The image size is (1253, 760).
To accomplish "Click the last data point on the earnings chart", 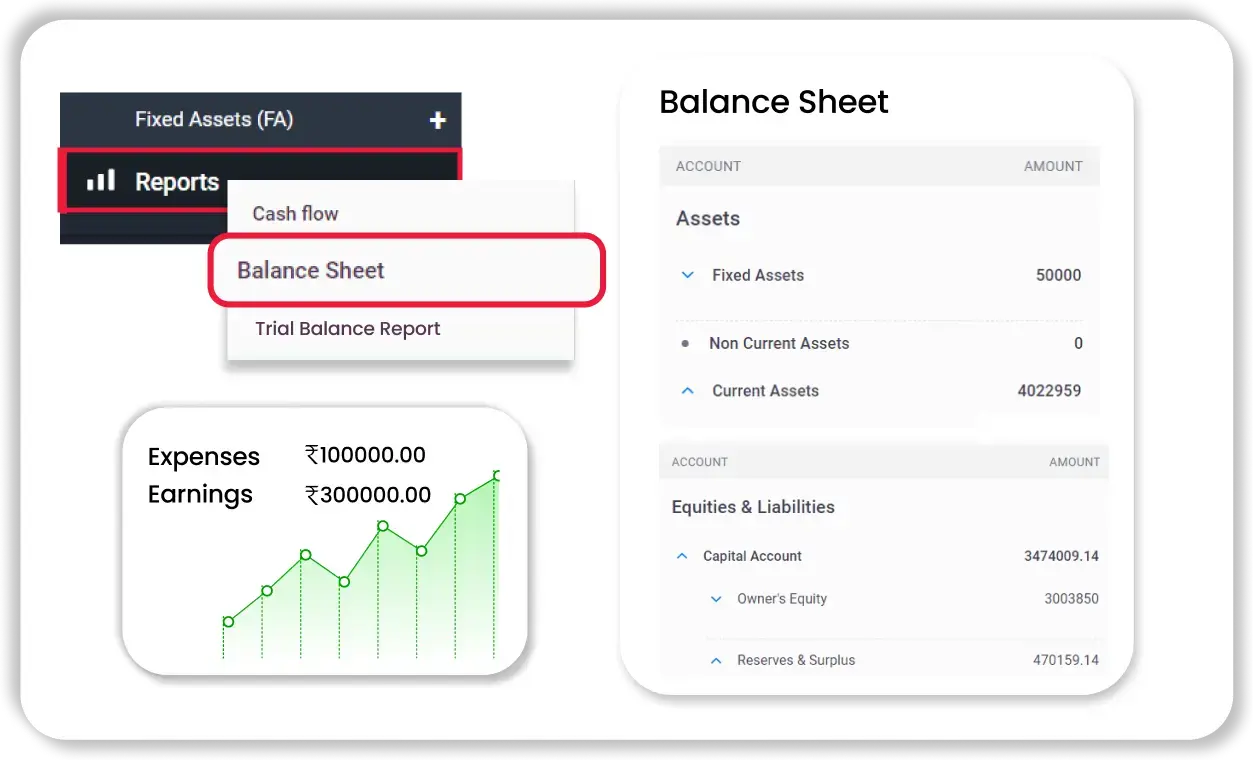I will [496, 476].
